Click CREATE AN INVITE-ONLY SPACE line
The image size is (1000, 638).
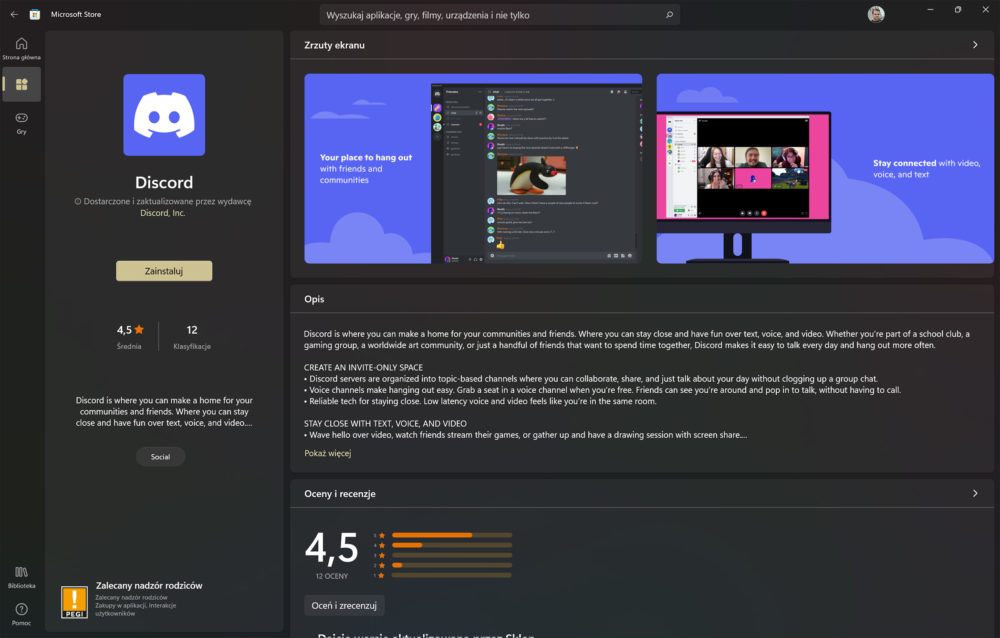[363, 367]
